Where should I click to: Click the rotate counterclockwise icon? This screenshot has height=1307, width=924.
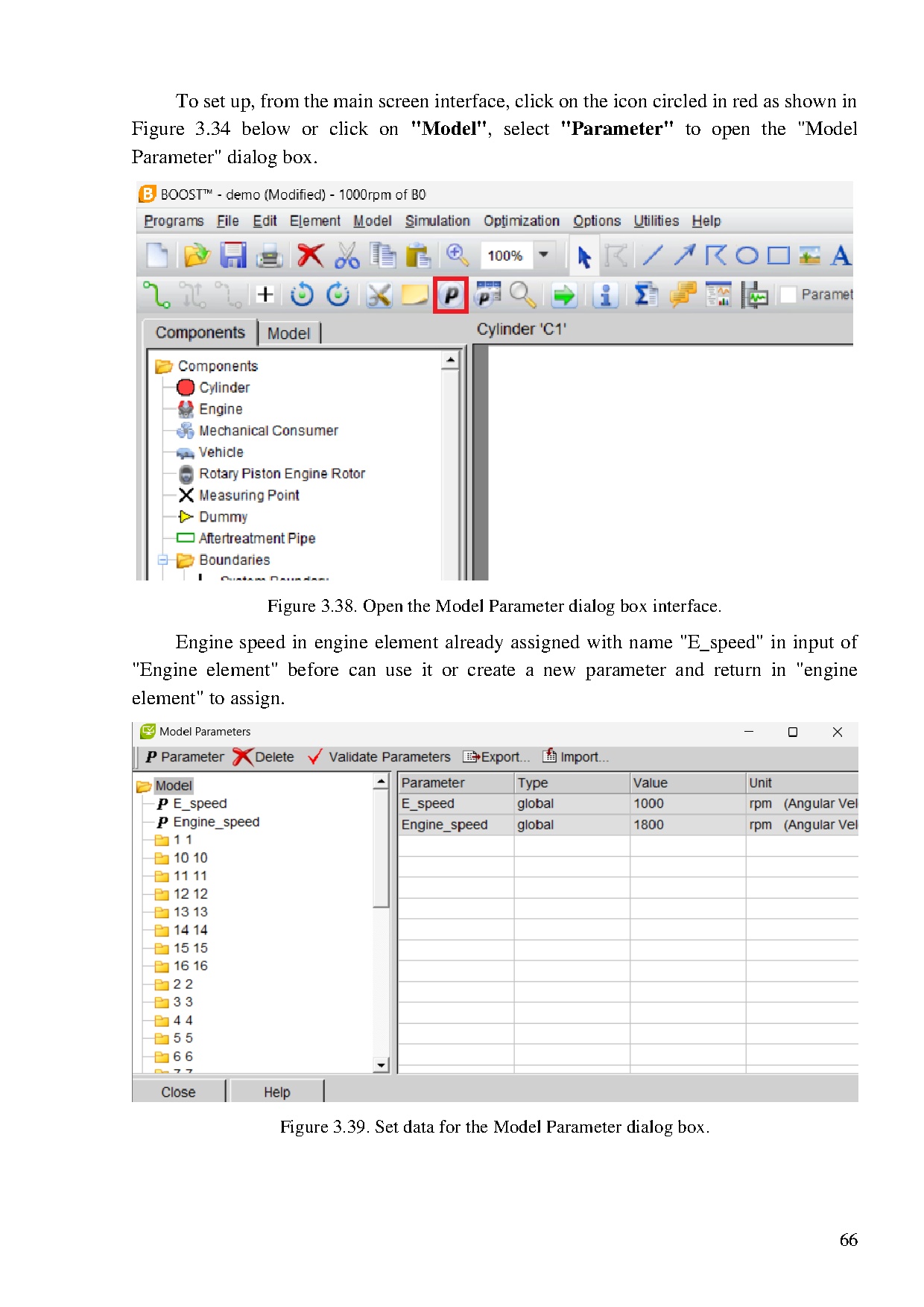click(302, 295)
